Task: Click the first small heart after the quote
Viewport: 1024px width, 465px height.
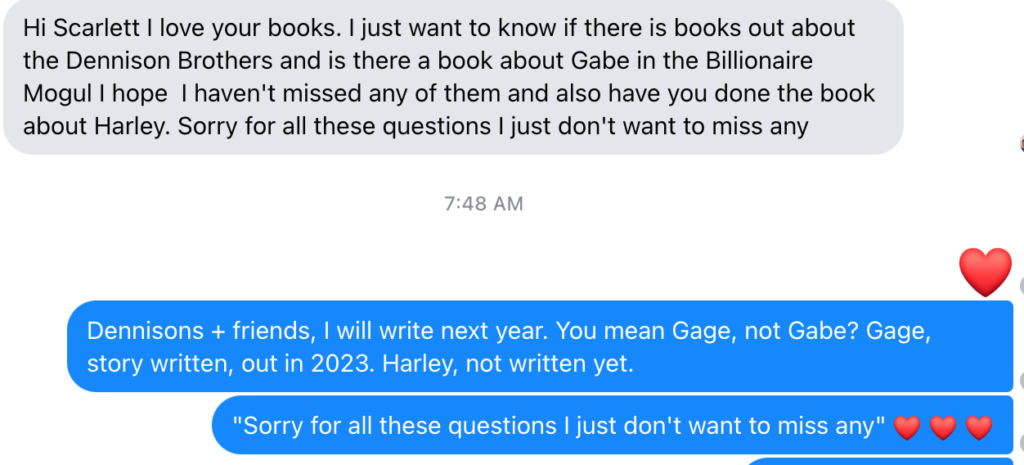Action: pyautogui.click(x=906, y=428)
